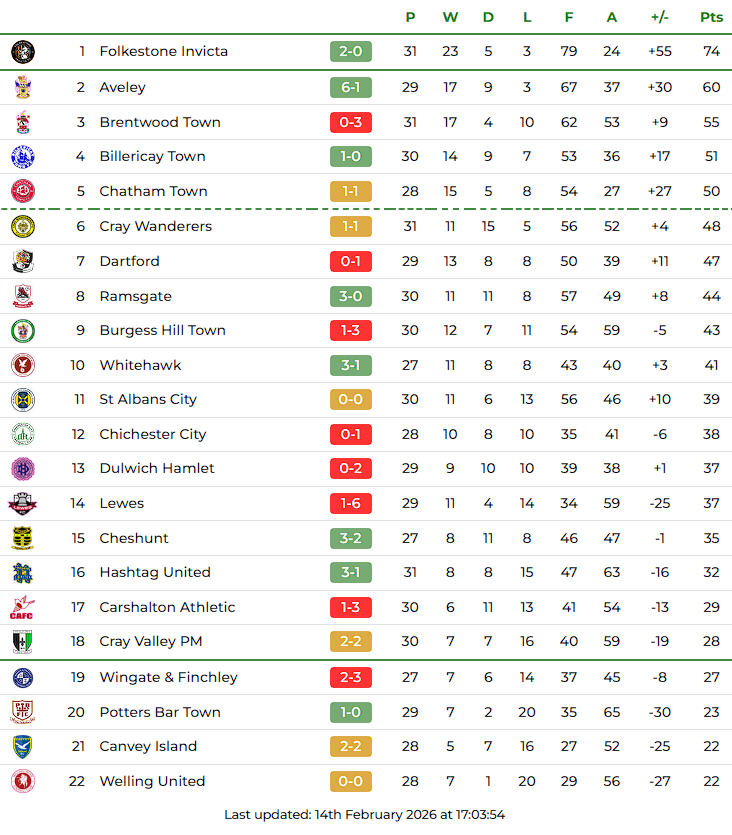Click Brentwood Town's red 0-3 result
Viewport: 732px width, 835px height.
[x=351, y=123]
